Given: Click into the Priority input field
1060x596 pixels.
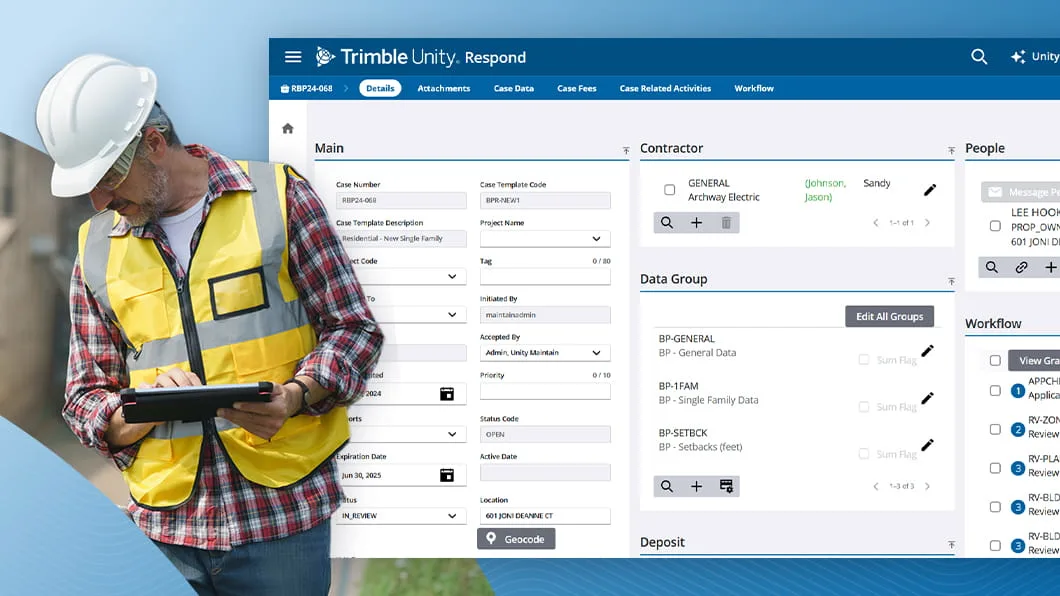Looking at the screenshot, I should pyautogui.click(x=545, y=391).
